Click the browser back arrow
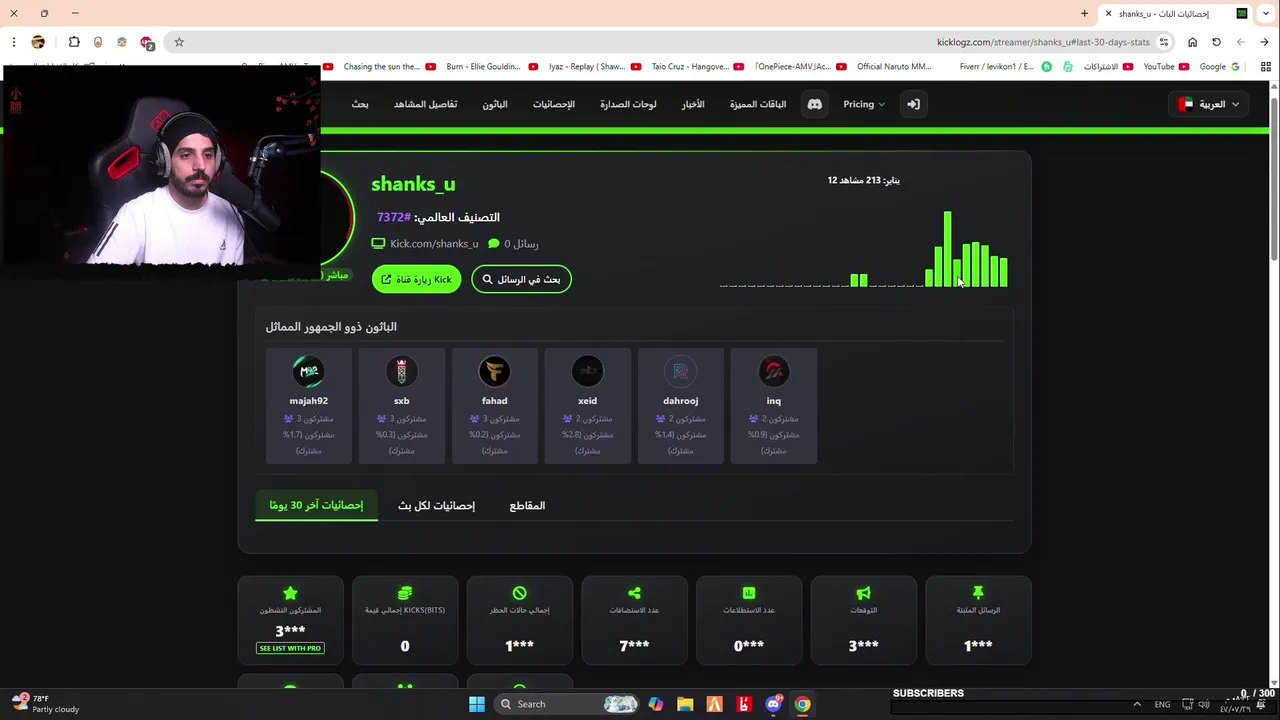The width and height of the screenshot is (1280, 720). [x=1264, y=42]
